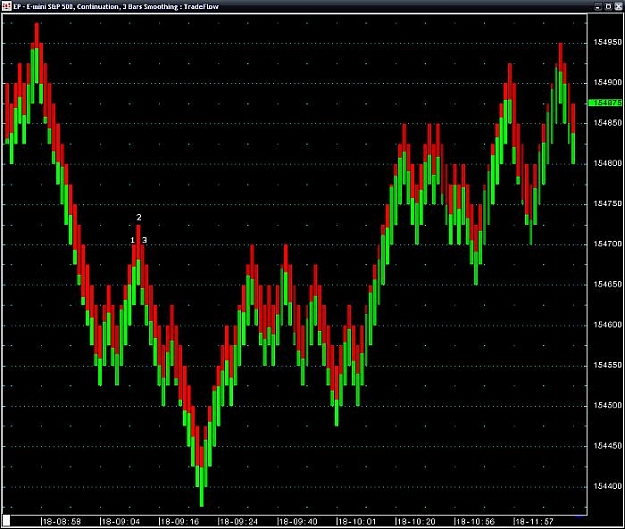
Task: Click the 18-10:56 time axis label
Action: tap(474, 521)
